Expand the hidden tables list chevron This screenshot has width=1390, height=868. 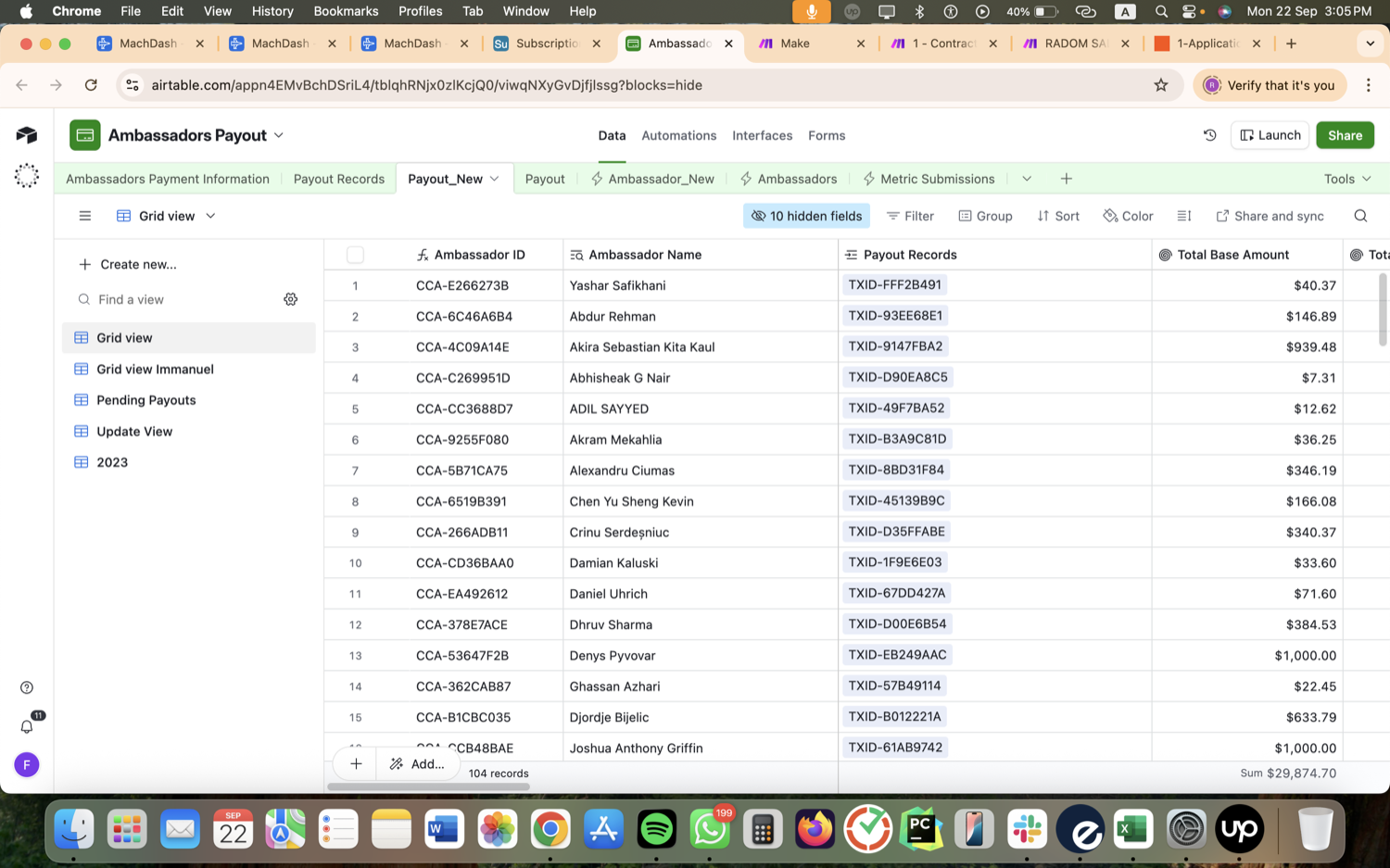coord(1027,179)
